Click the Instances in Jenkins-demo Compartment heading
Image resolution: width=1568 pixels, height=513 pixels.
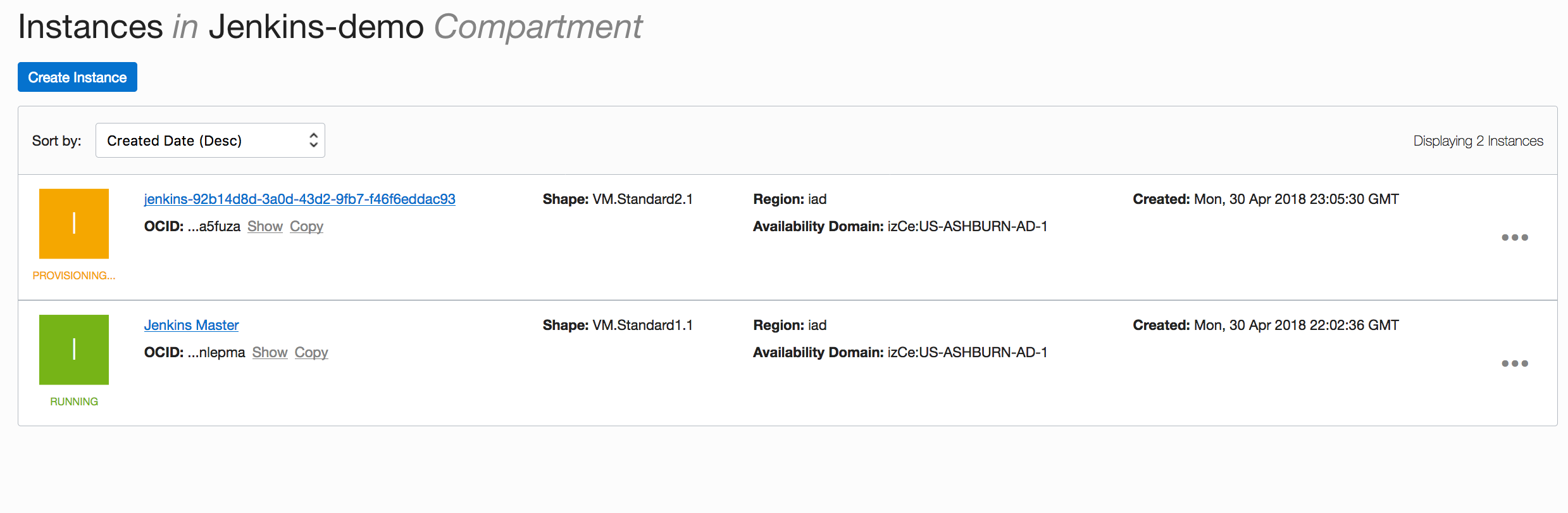coord(330,27)
